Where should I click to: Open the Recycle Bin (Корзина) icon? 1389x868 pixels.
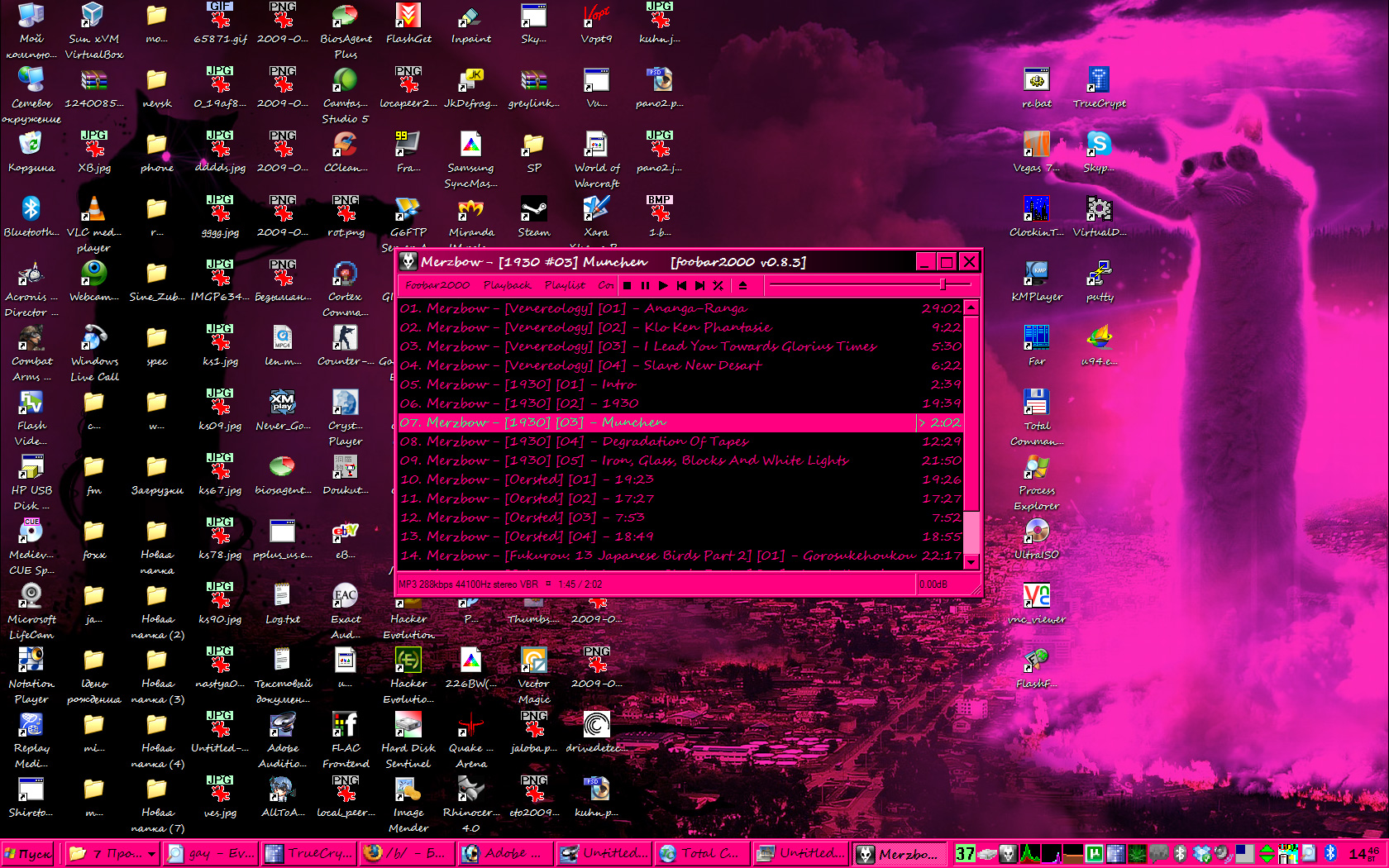pyautogui.click(x=31, y=152)
